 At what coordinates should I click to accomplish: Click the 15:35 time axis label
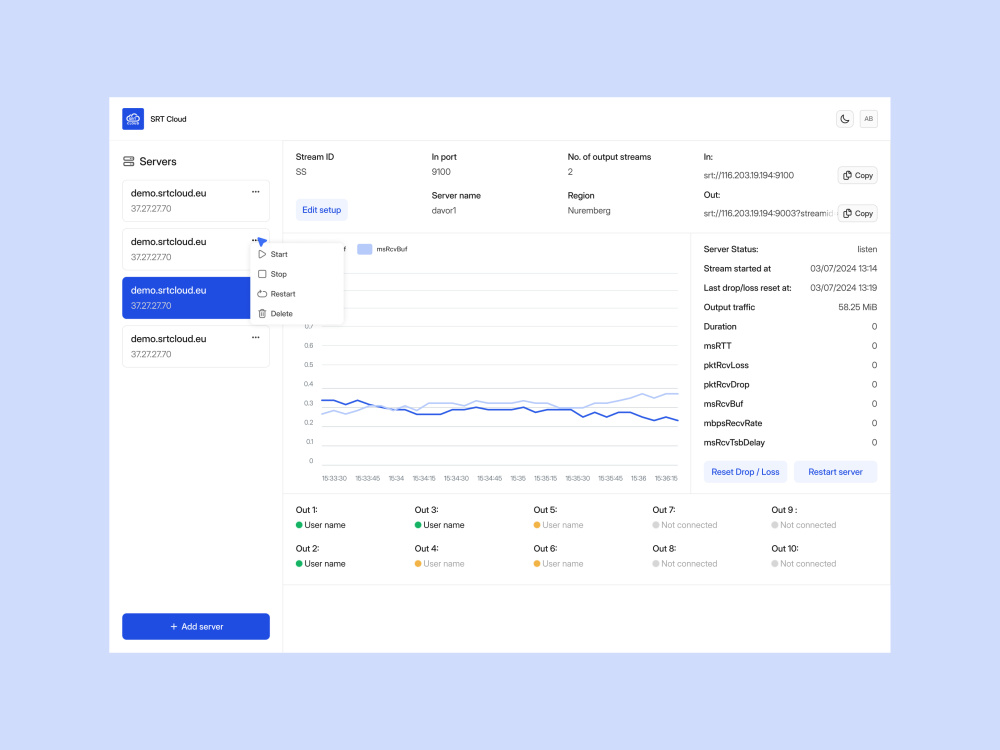518,478
